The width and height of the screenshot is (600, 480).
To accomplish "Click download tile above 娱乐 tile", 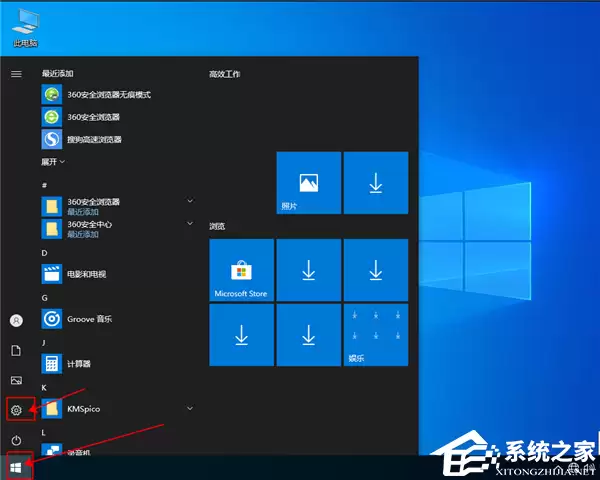I will [x=376, y=270].
